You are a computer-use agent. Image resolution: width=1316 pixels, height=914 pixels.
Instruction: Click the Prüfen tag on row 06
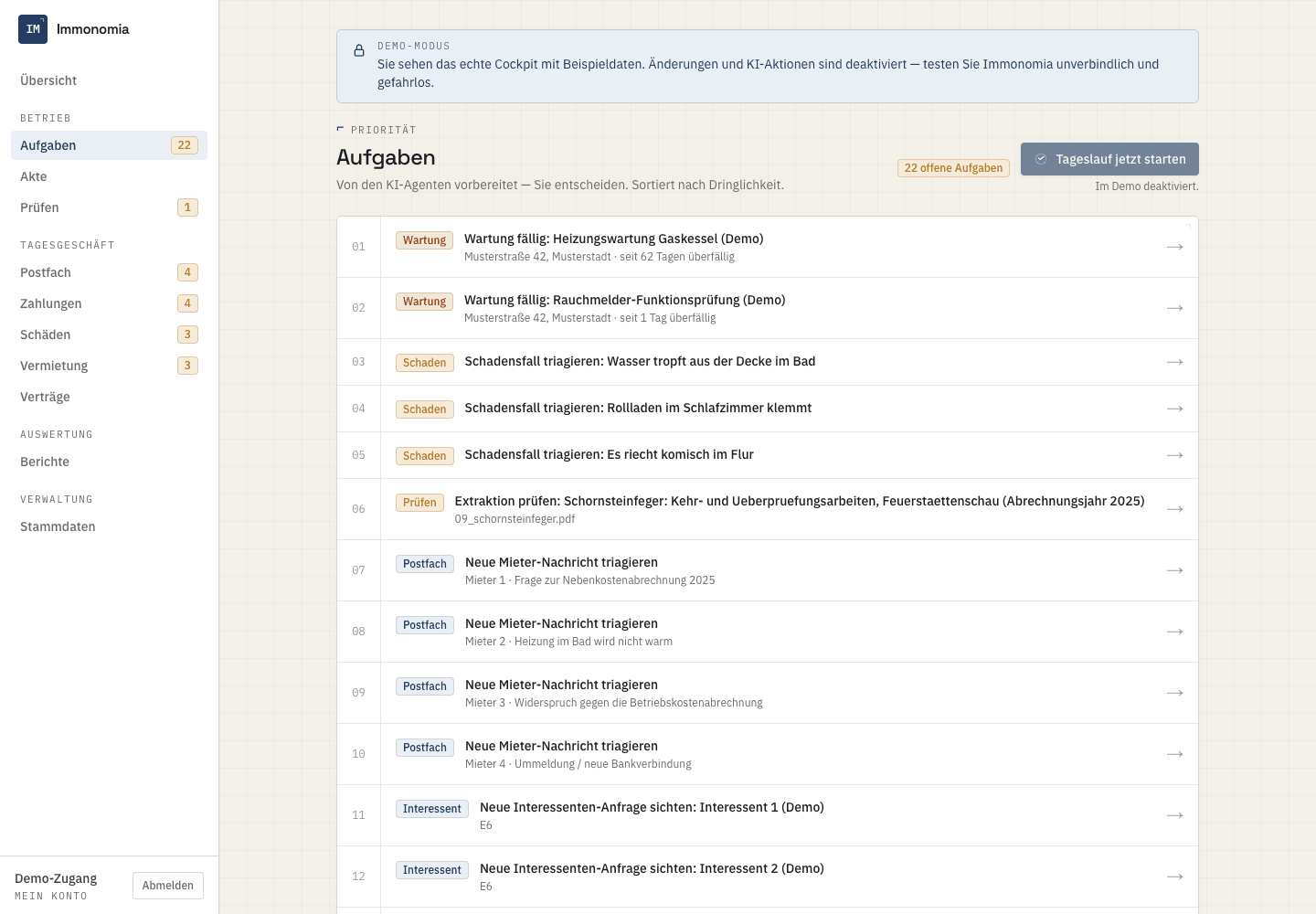419,503
